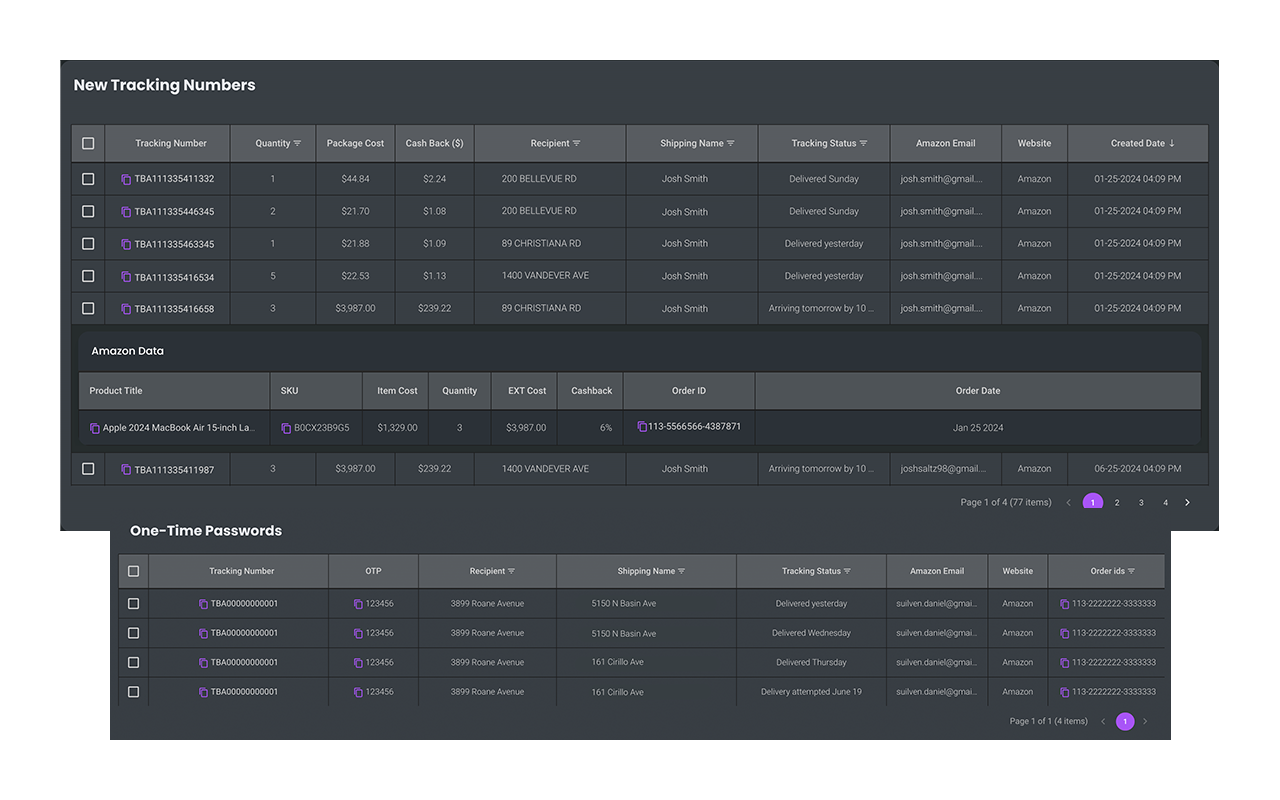Click the Jan 25 2024 order date
The height and width of the screenshot is (800, 1280).
(978, 428)
